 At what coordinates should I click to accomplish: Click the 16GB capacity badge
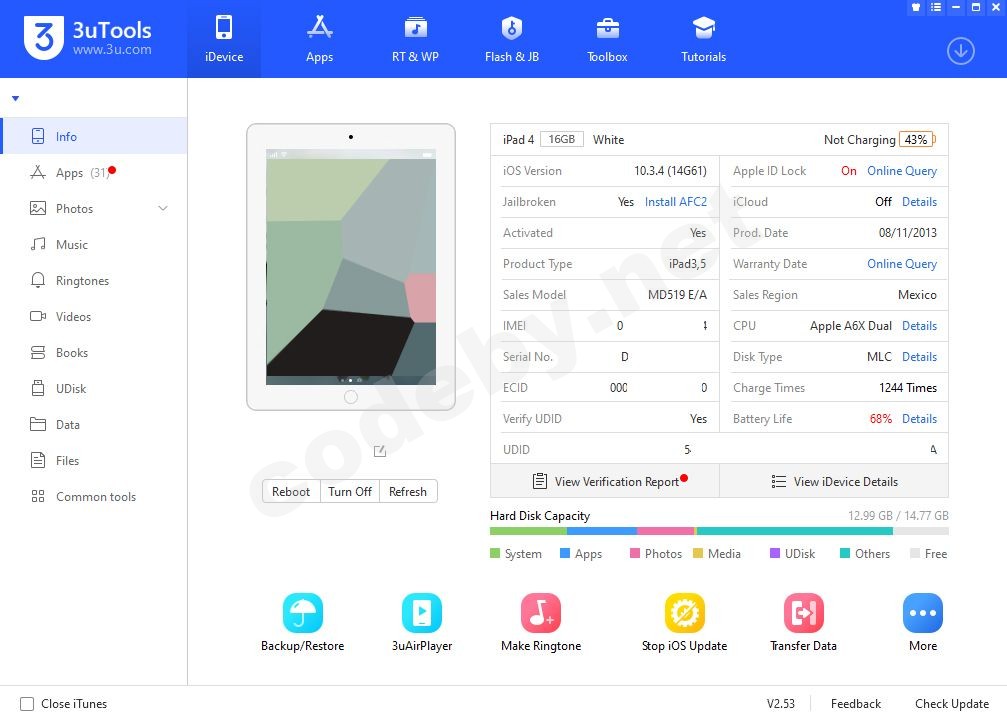[x=561, y=139]
